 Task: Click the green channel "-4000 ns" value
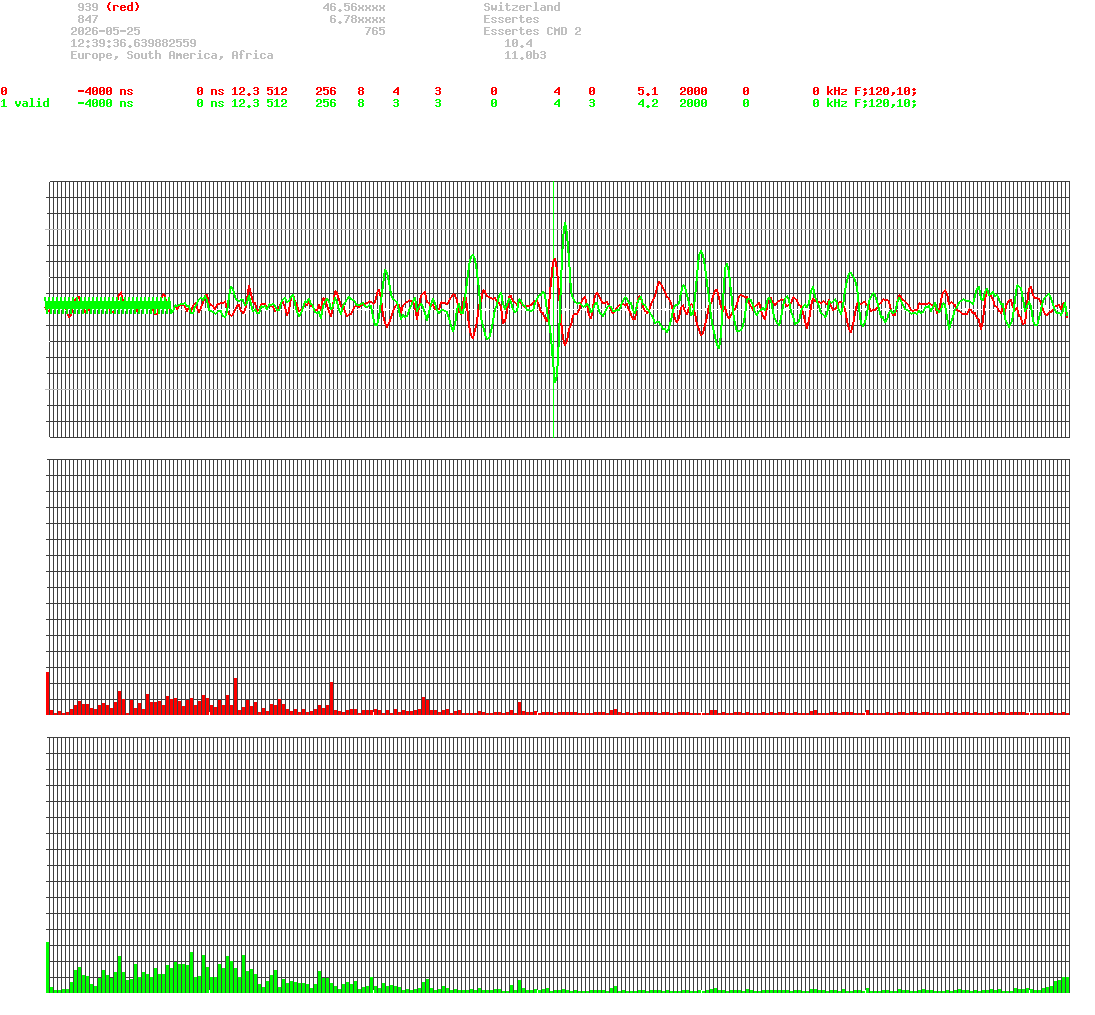[105, 103]
